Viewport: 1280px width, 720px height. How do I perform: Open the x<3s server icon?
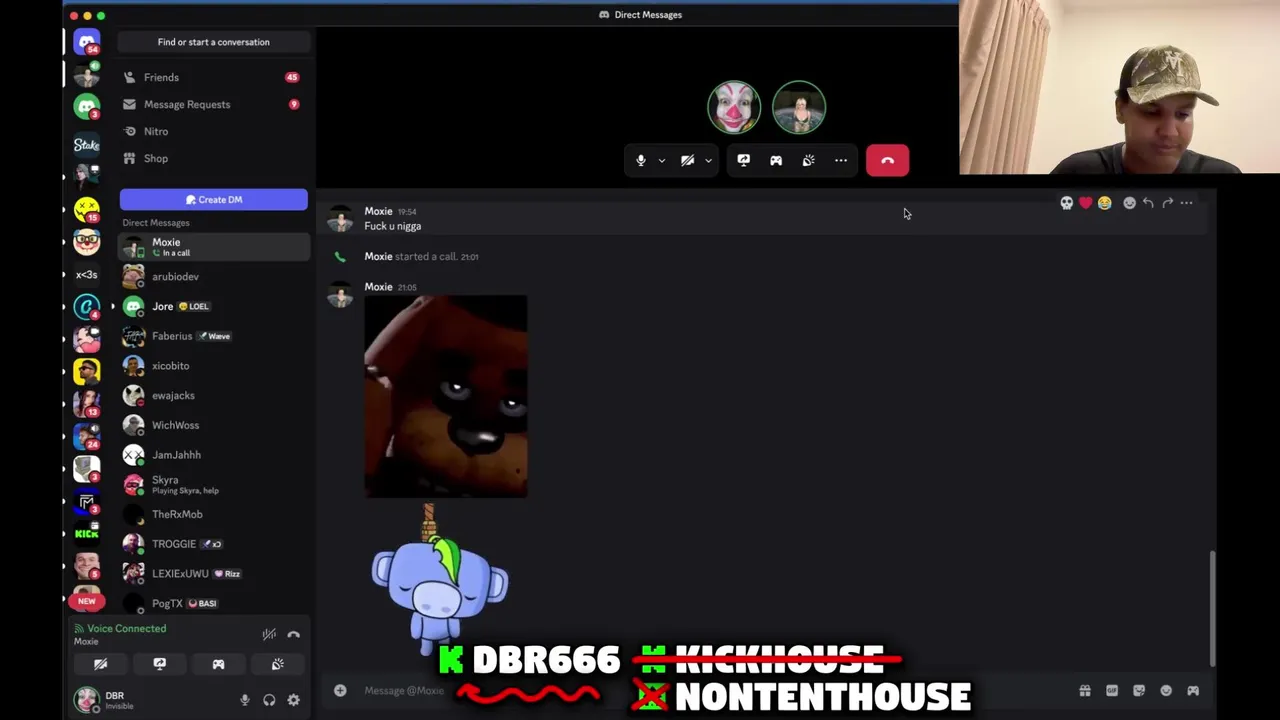(x=87, y=274)
